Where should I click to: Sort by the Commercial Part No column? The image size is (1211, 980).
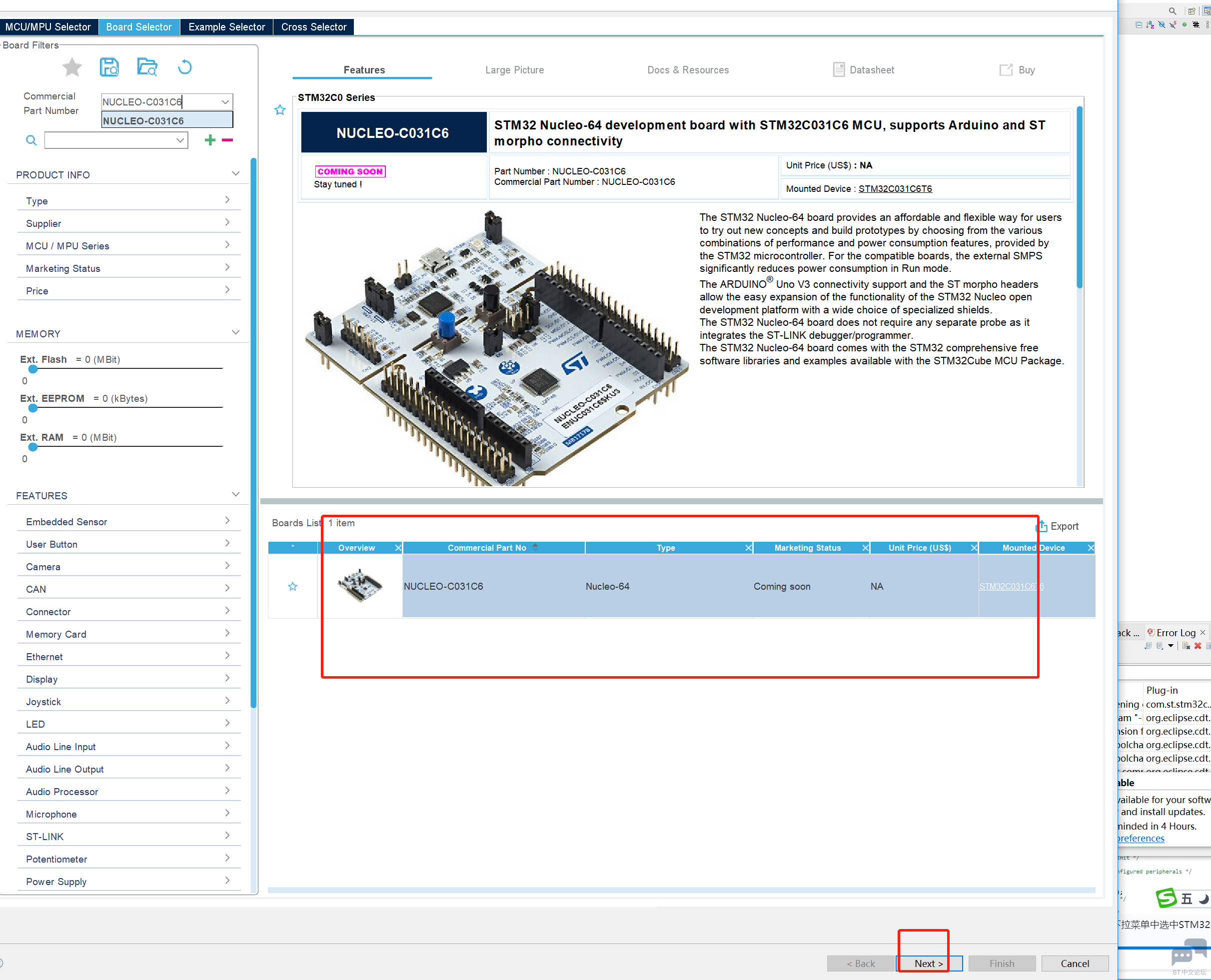pos(493,548)
